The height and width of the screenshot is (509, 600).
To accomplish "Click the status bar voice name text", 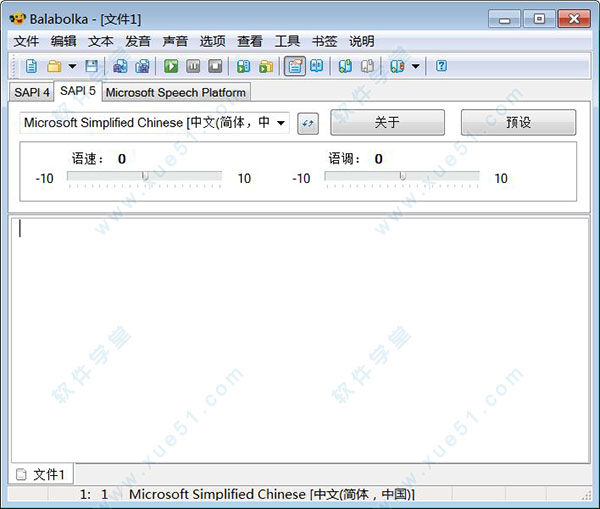I will [x=272, y=494].
